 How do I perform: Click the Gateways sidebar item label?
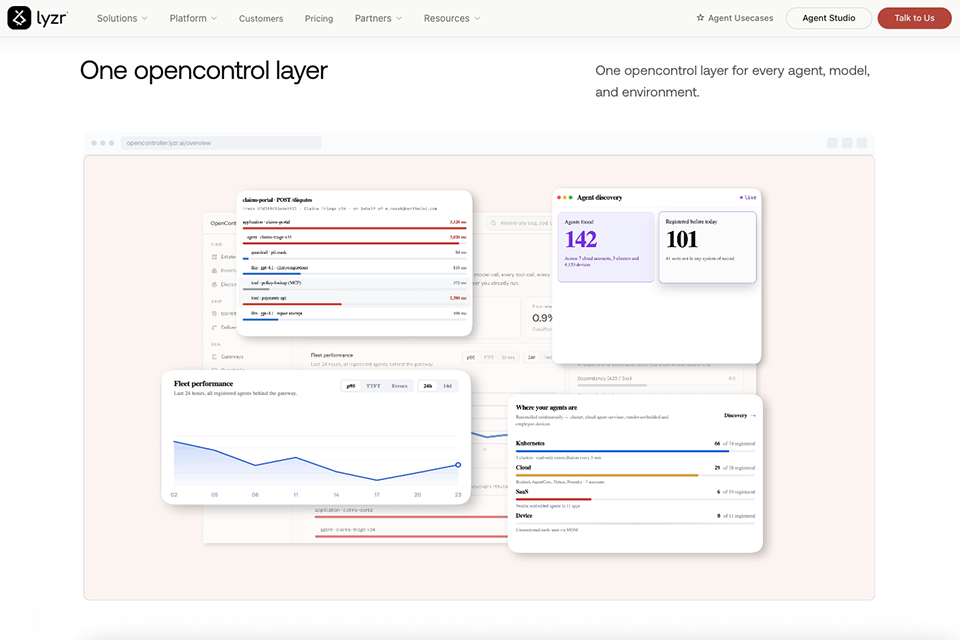(x=232, y=356)
